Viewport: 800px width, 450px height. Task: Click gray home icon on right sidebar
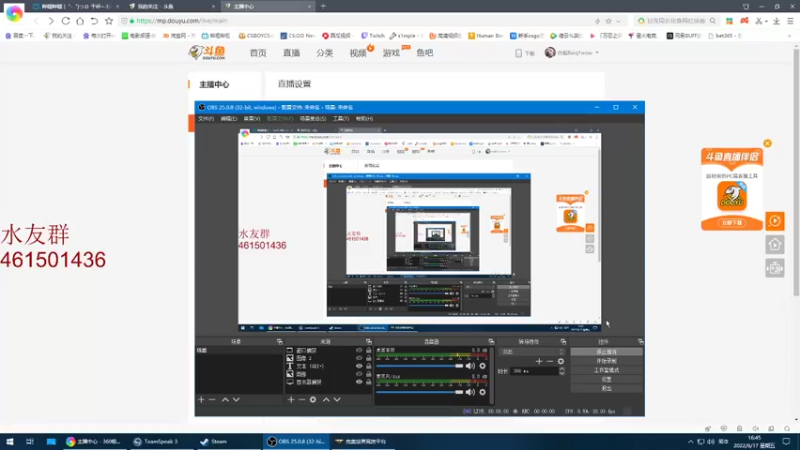[x=775, y=245]
